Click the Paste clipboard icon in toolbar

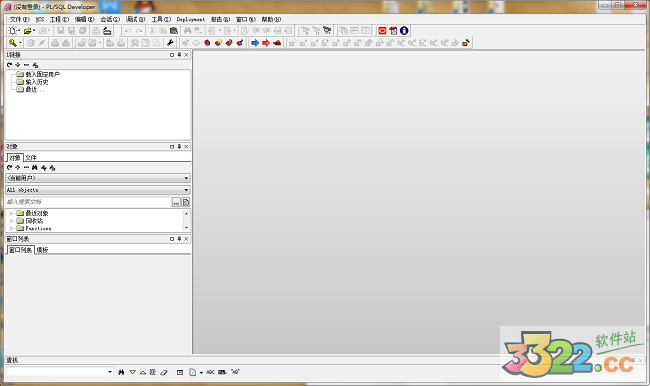point(174,31)
